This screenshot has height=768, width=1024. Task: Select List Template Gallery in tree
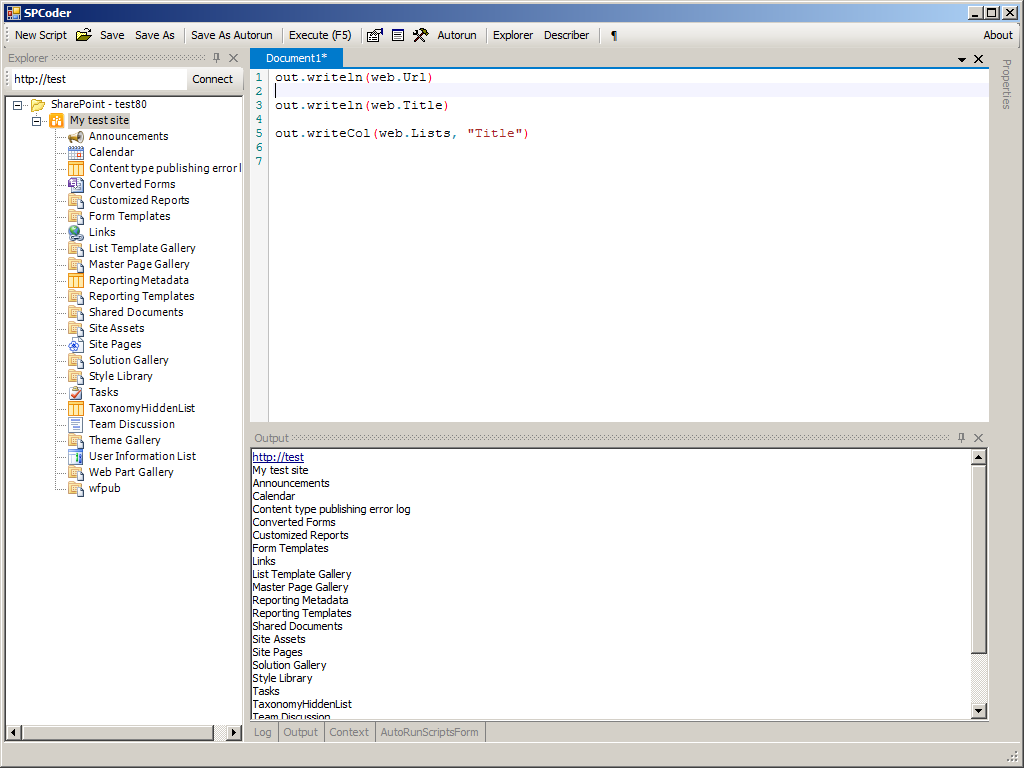pos(142,248)
